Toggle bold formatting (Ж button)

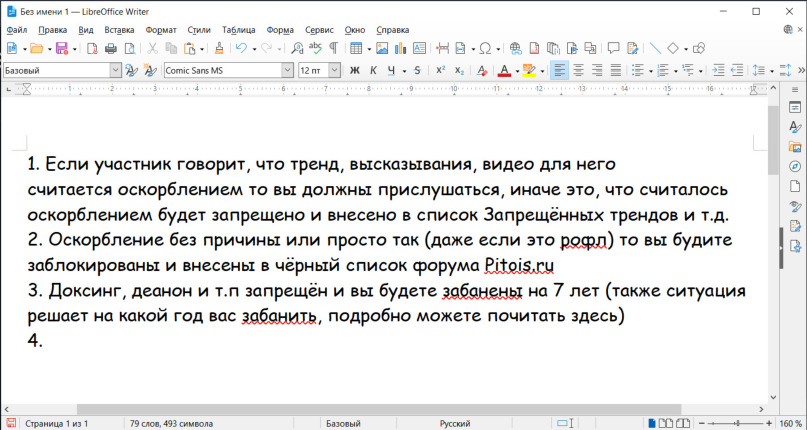354,70
